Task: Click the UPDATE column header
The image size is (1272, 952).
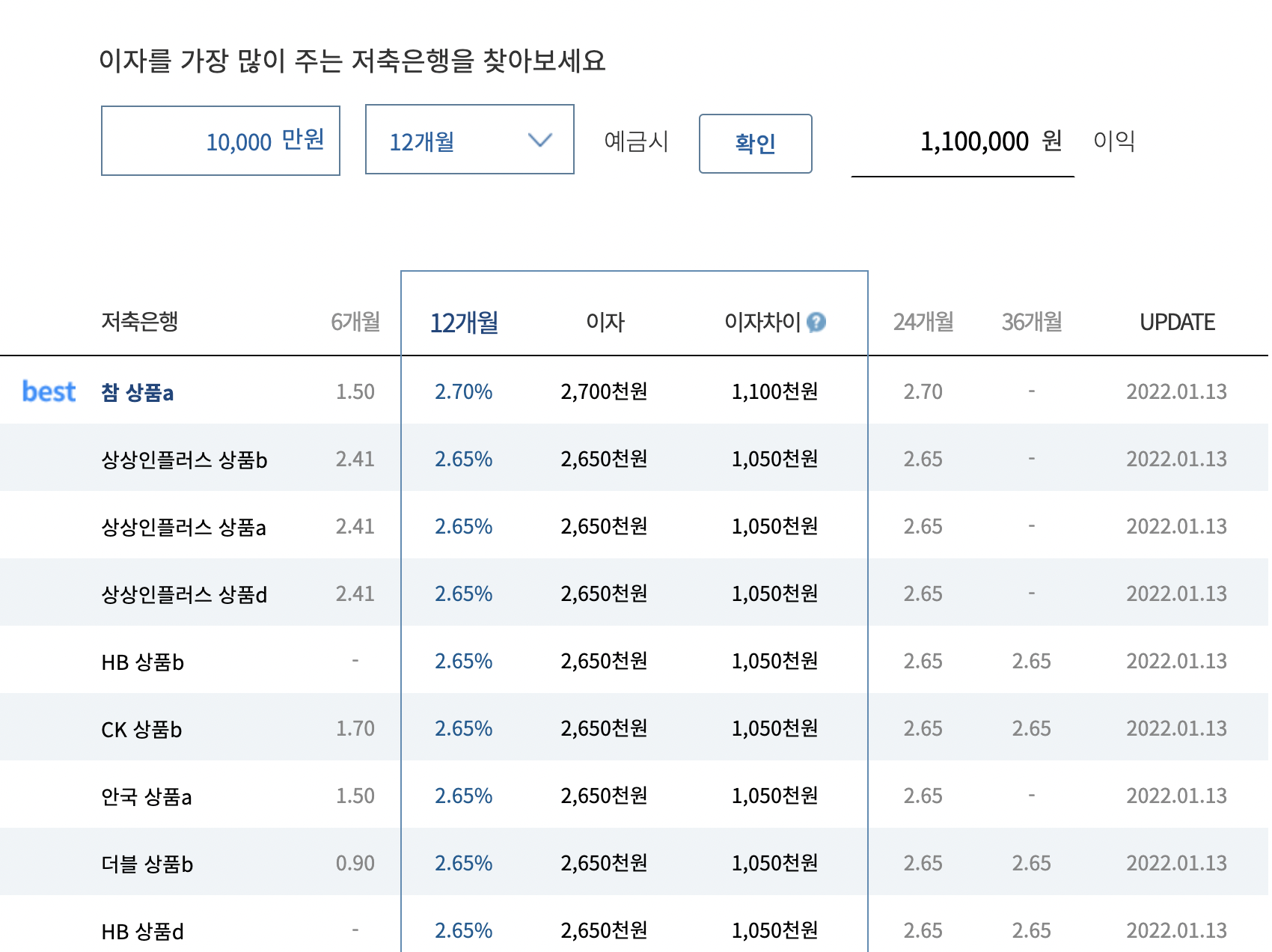Action: (1177, 322)
